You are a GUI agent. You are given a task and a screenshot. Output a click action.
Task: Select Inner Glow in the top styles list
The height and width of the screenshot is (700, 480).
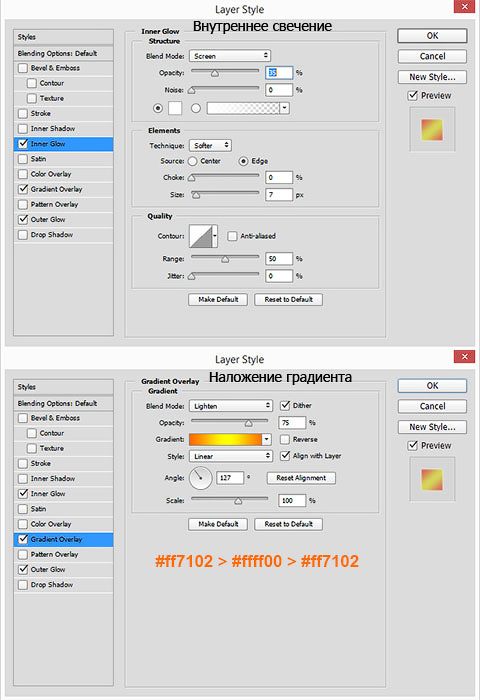click(x=63, y=144)
